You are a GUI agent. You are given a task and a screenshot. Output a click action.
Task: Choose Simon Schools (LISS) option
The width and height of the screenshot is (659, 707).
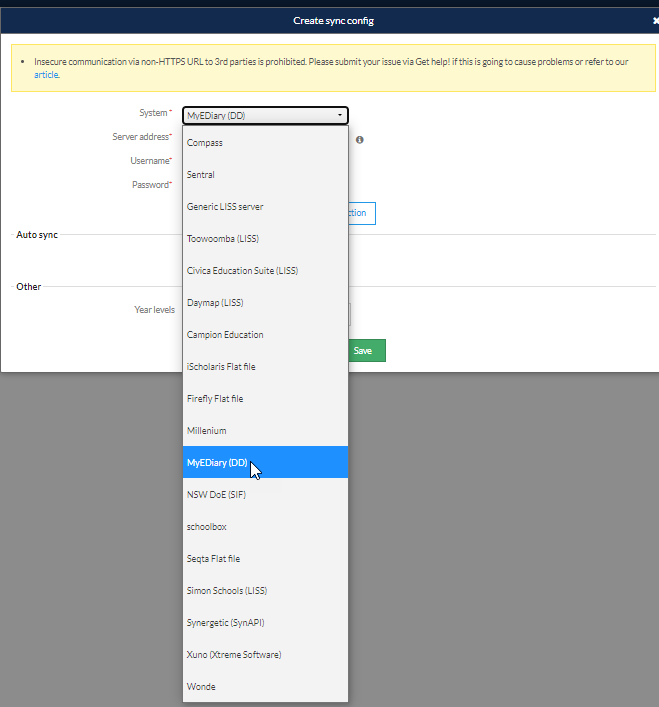click(265, 591)
